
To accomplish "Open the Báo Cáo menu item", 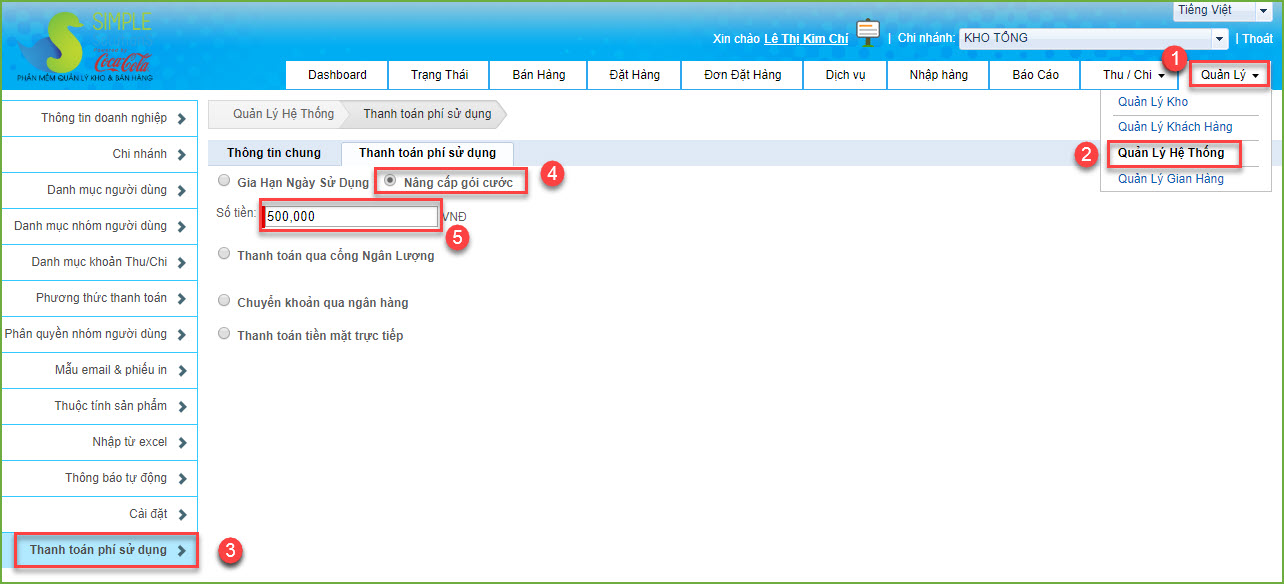I will pos(1035,75).
